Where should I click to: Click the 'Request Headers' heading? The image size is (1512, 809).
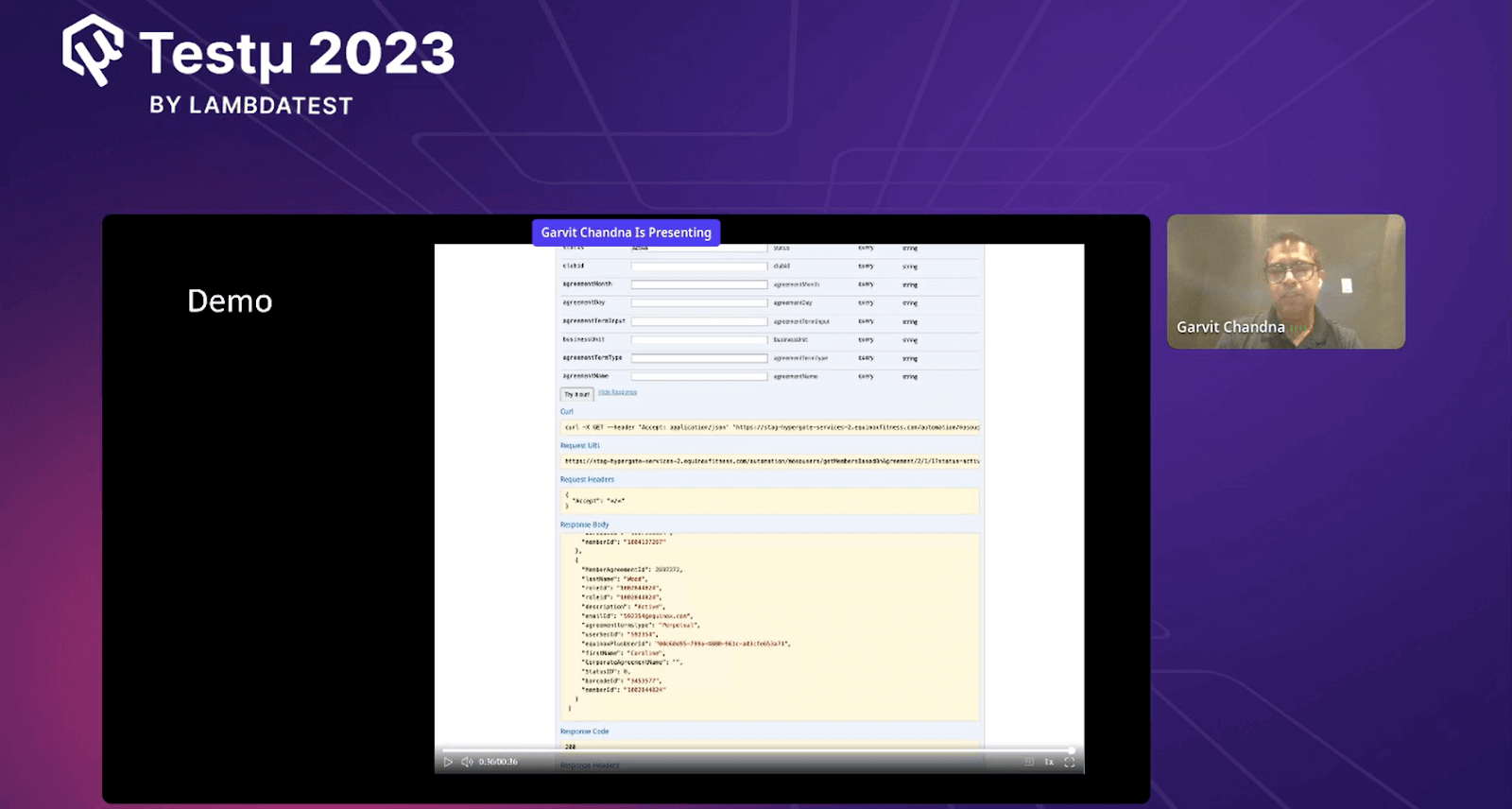click(587, 479)
